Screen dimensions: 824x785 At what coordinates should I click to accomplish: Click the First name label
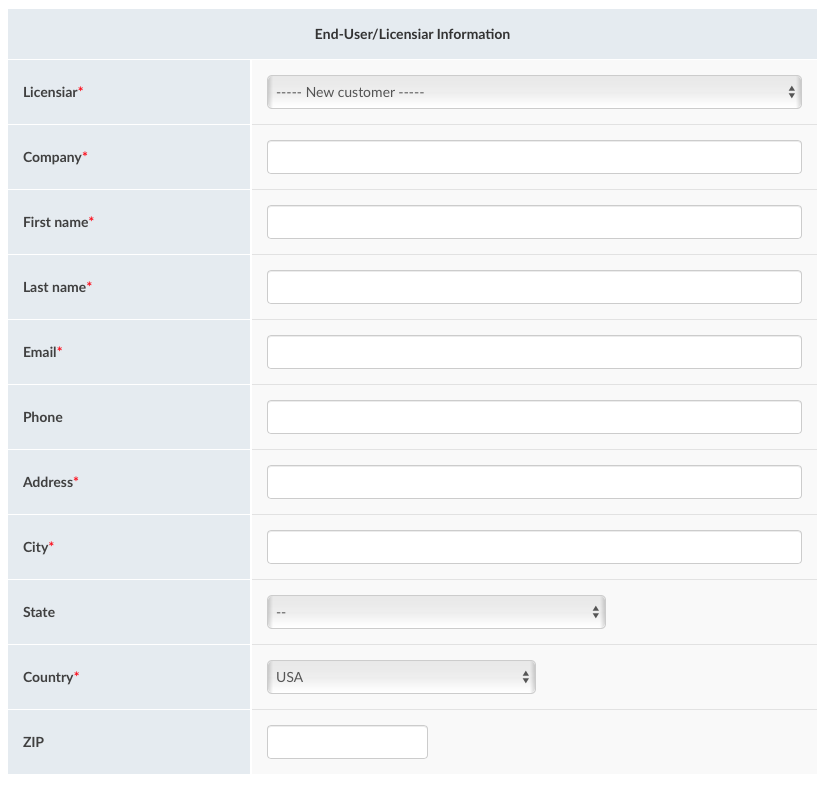56,222
